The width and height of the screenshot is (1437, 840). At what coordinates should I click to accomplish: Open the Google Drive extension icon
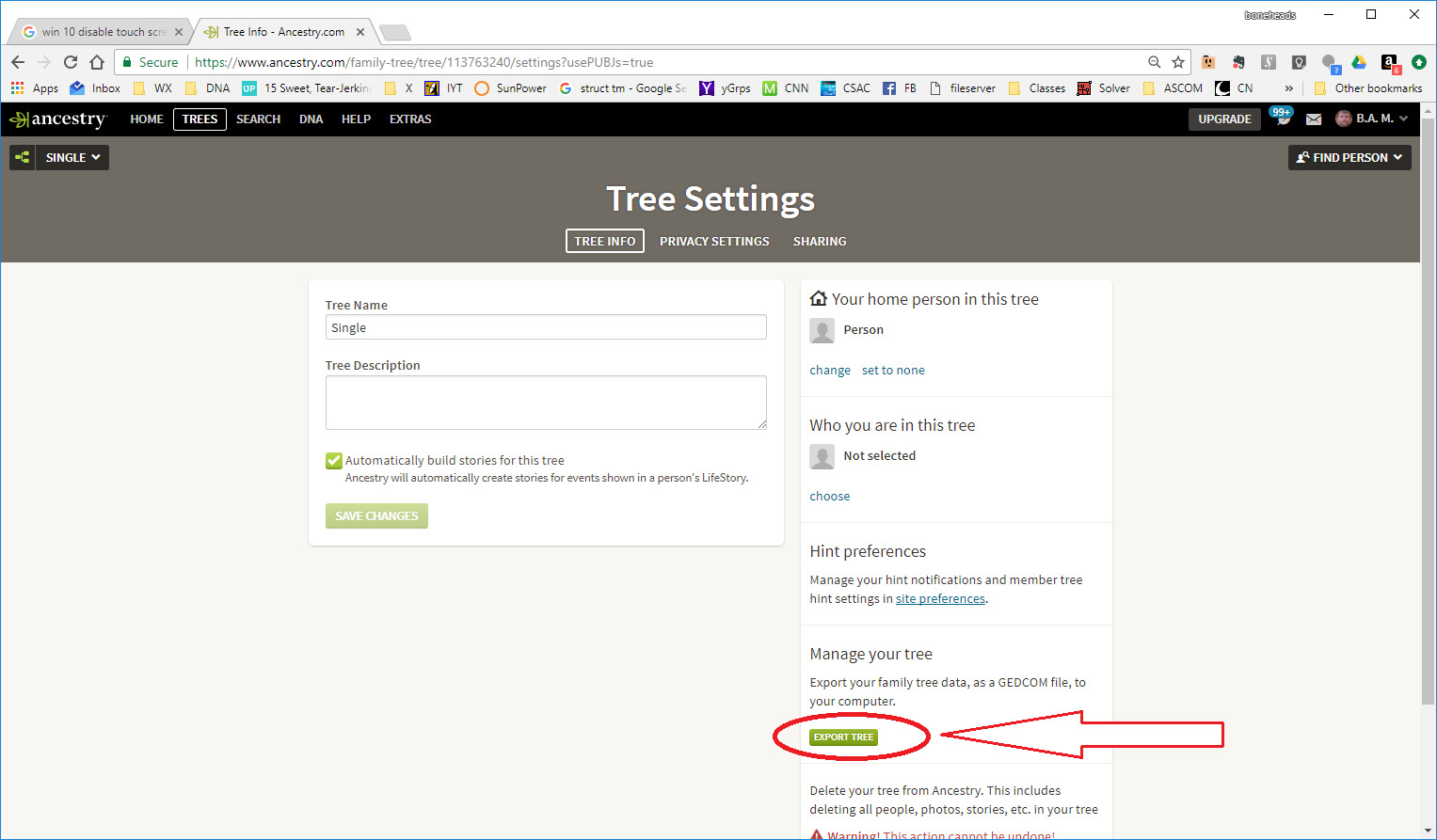pos(1359,62)
